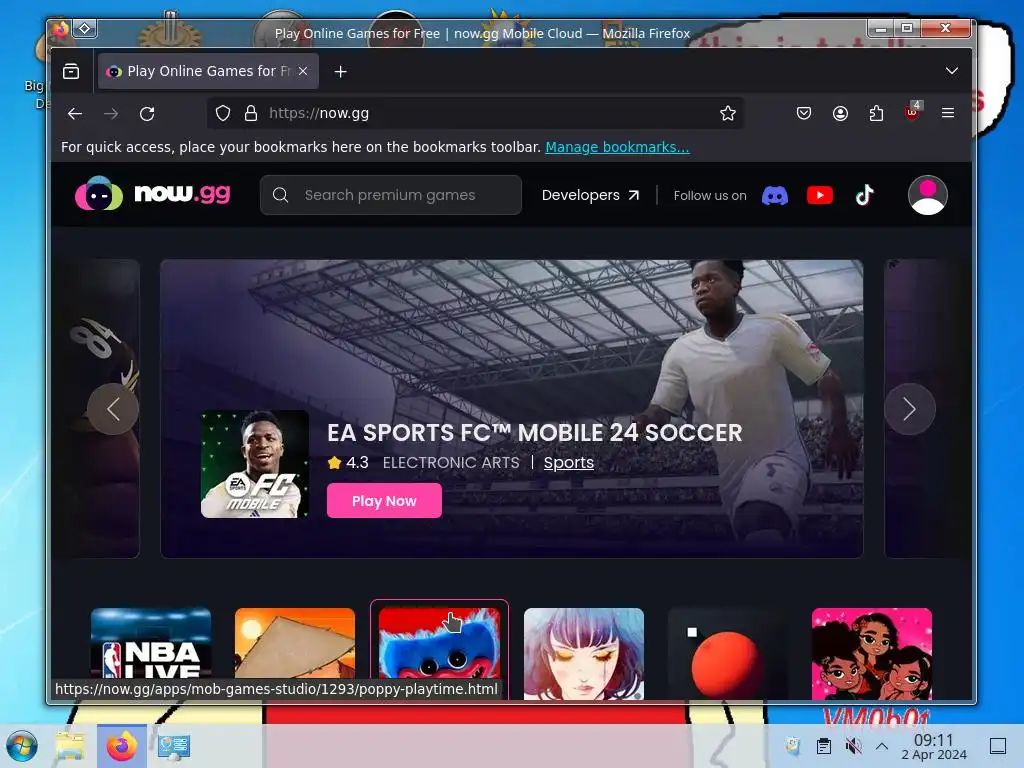This screenshot has height=768, width=1024.
Task: Click the EA Sports FC Mobile game icon
Action: [255, 464]
